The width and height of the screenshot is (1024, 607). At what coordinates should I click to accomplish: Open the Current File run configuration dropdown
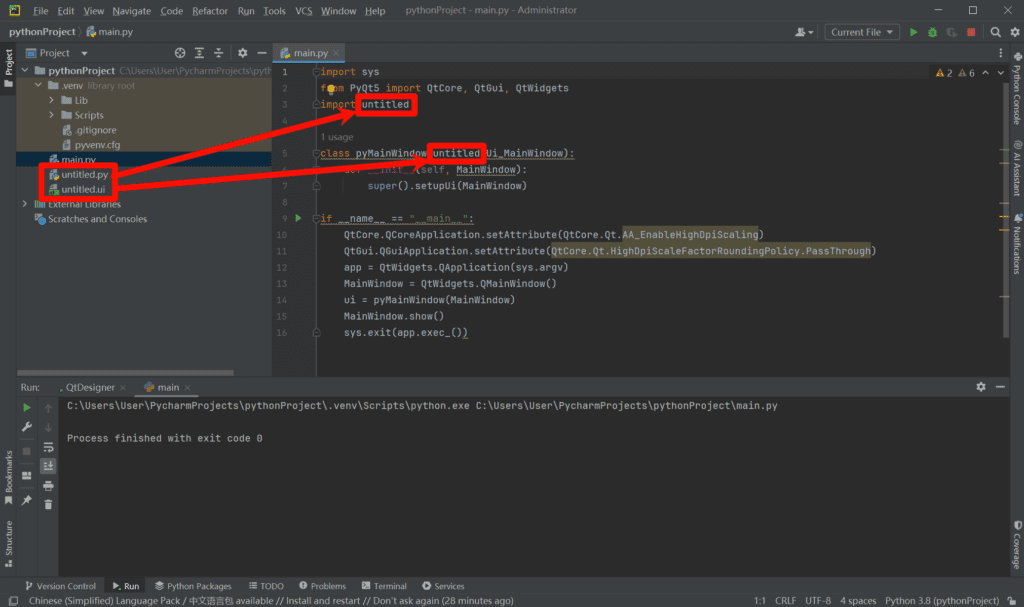(x=863, y=32)
